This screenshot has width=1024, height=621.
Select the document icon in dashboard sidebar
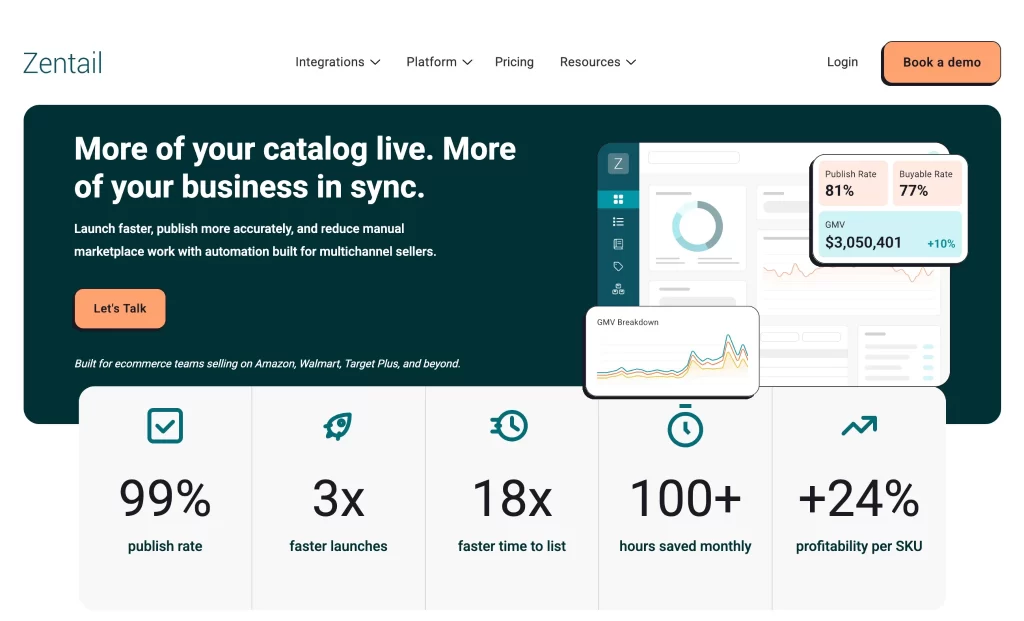tap(618, 244)
